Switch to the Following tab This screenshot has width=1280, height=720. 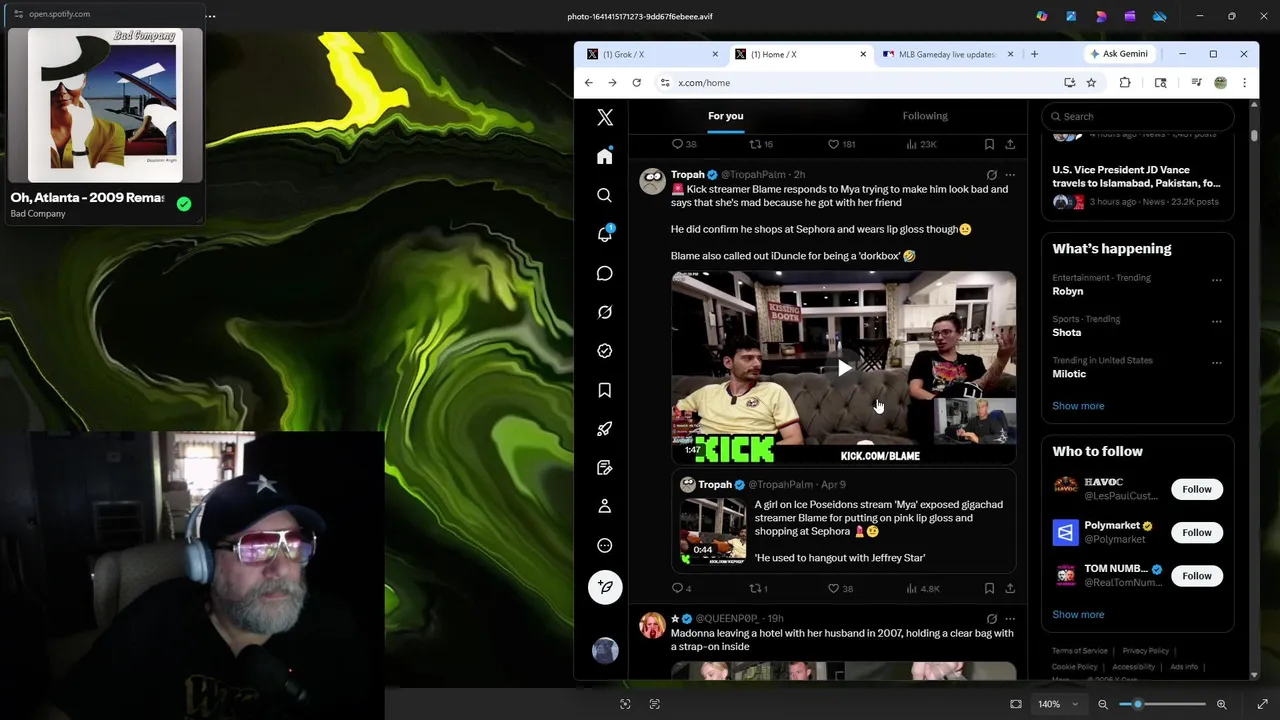[925, 116]
